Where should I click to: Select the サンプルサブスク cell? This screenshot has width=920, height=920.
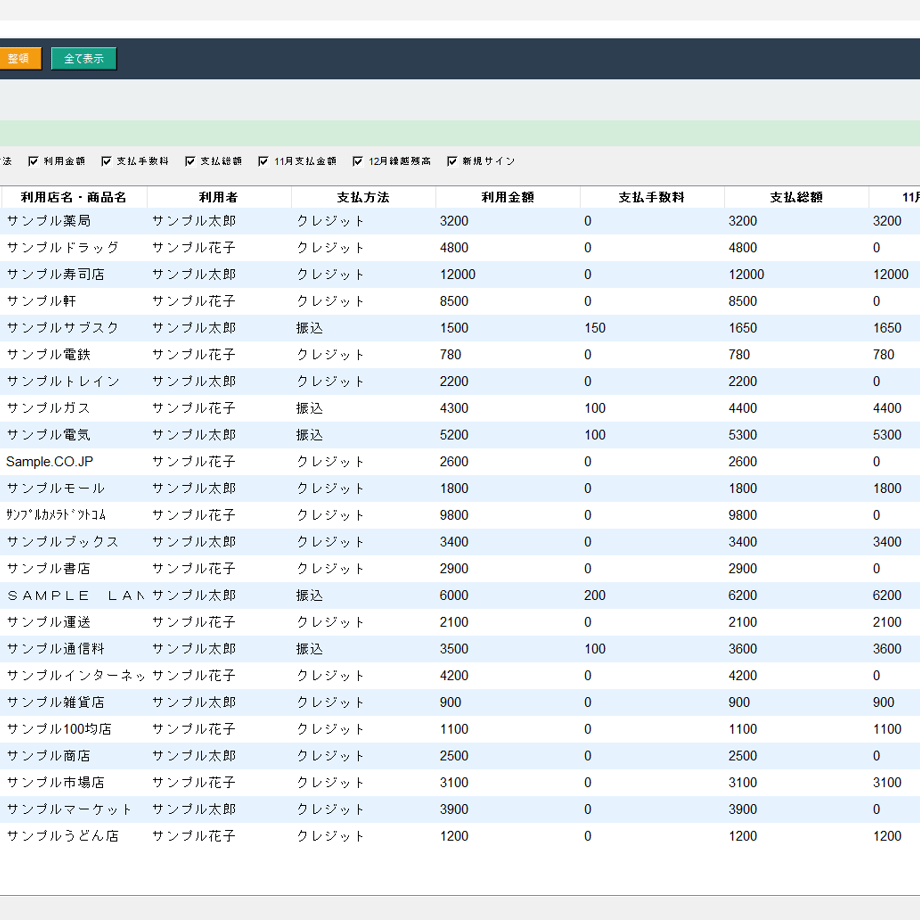pyautogui.click(x=63, y=328)
